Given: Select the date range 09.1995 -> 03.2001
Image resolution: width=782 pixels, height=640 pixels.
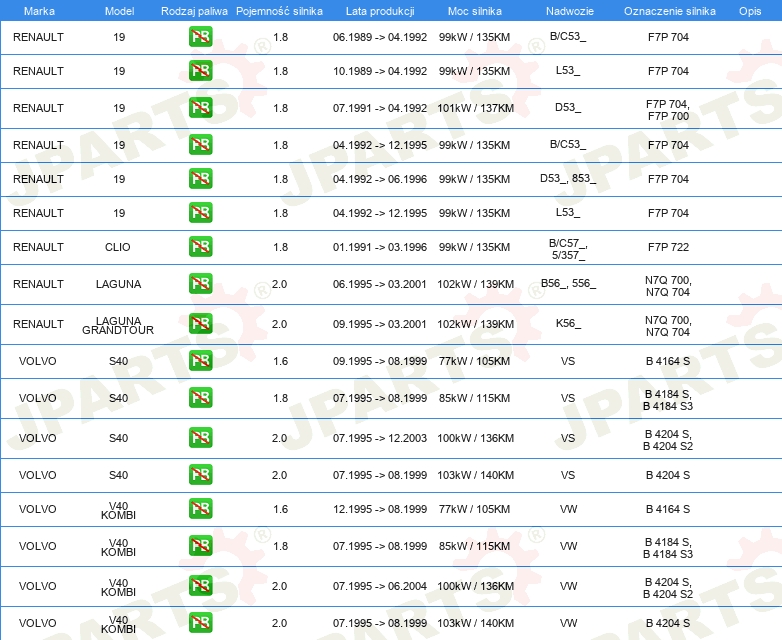Looking at the screenshot, I should 380,324.
